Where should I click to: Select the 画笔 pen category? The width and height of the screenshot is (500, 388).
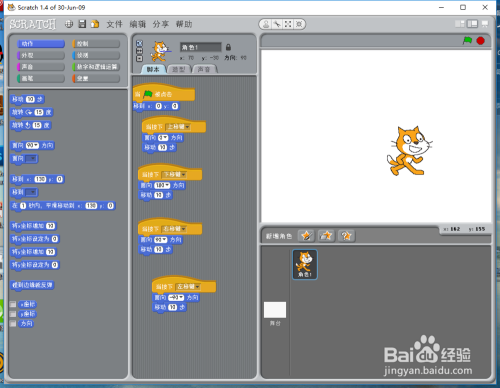[x=41, y=79]
